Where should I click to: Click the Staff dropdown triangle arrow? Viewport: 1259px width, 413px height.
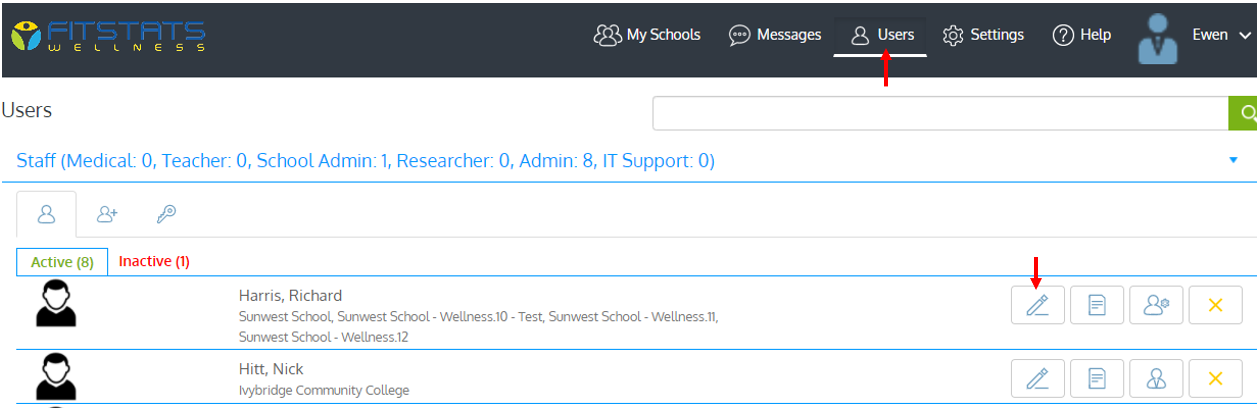click(1233, 160)
